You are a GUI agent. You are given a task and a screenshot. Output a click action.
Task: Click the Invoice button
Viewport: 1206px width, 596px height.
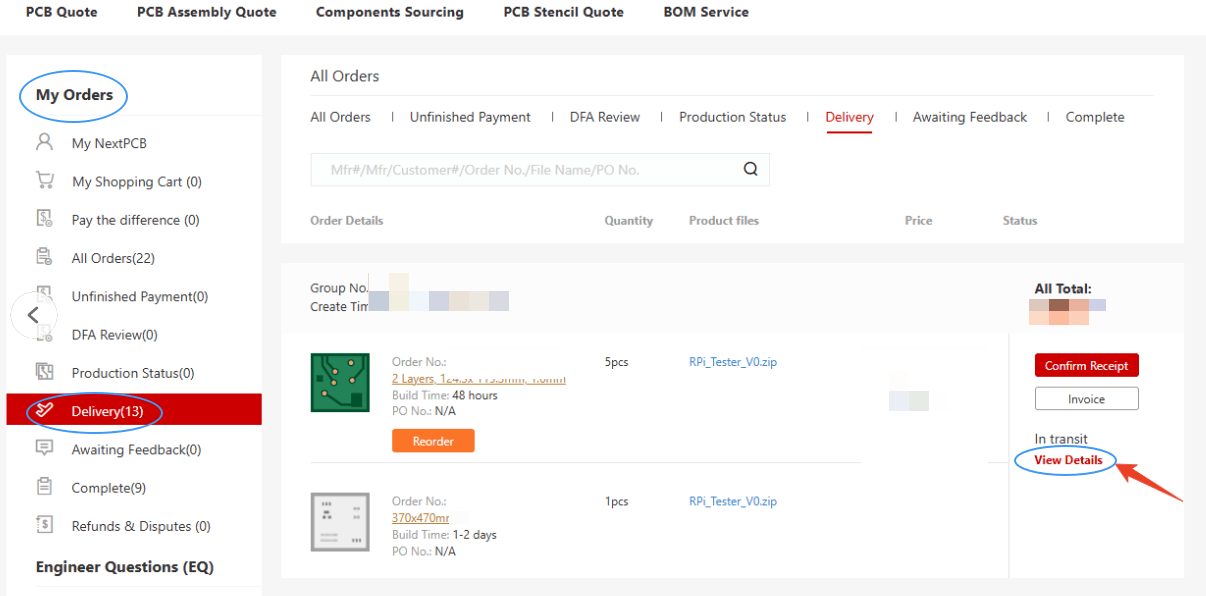[x=1086, y=399]
